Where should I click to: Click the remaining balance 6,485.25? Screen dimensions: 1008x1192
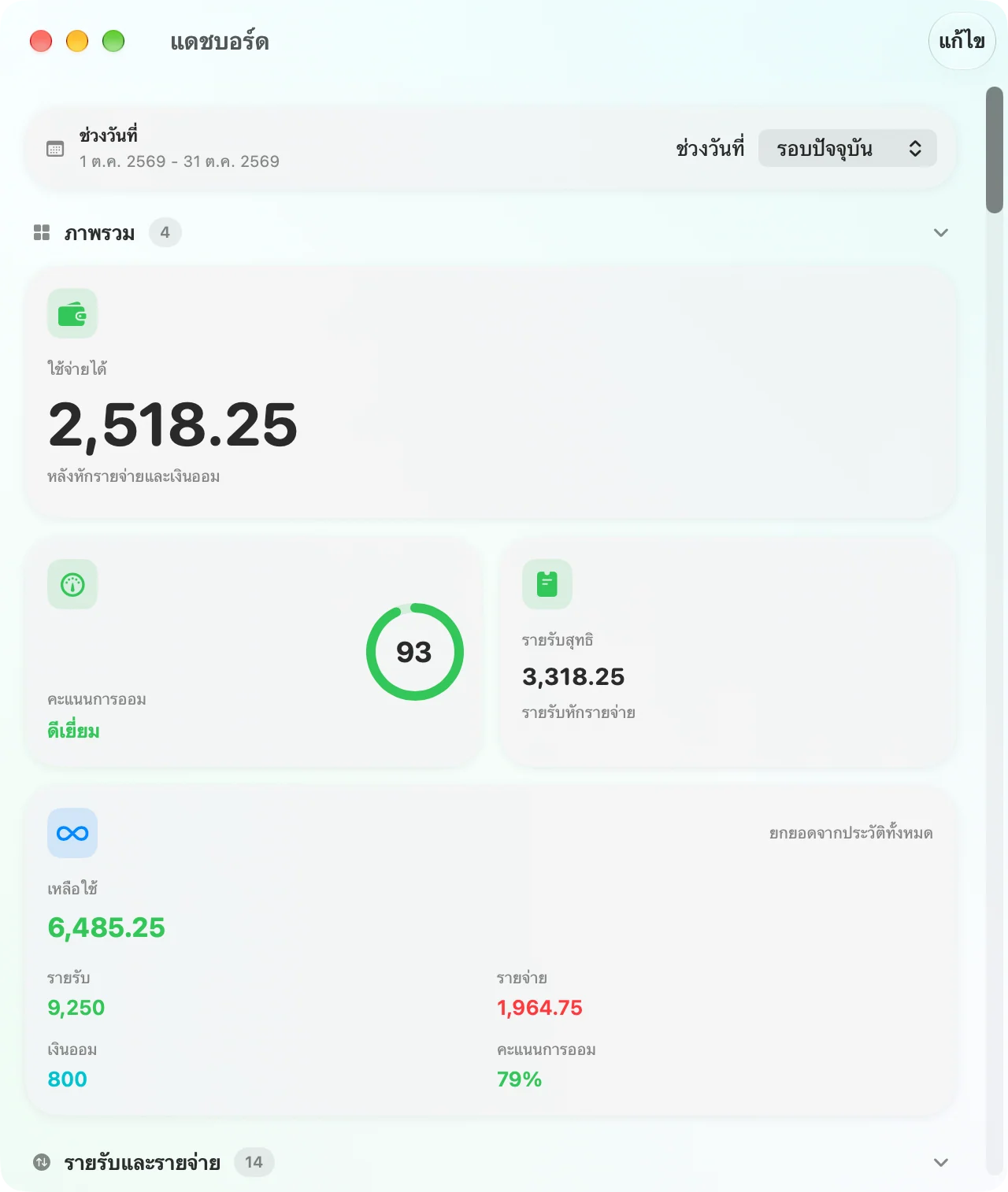pos(106,927)
